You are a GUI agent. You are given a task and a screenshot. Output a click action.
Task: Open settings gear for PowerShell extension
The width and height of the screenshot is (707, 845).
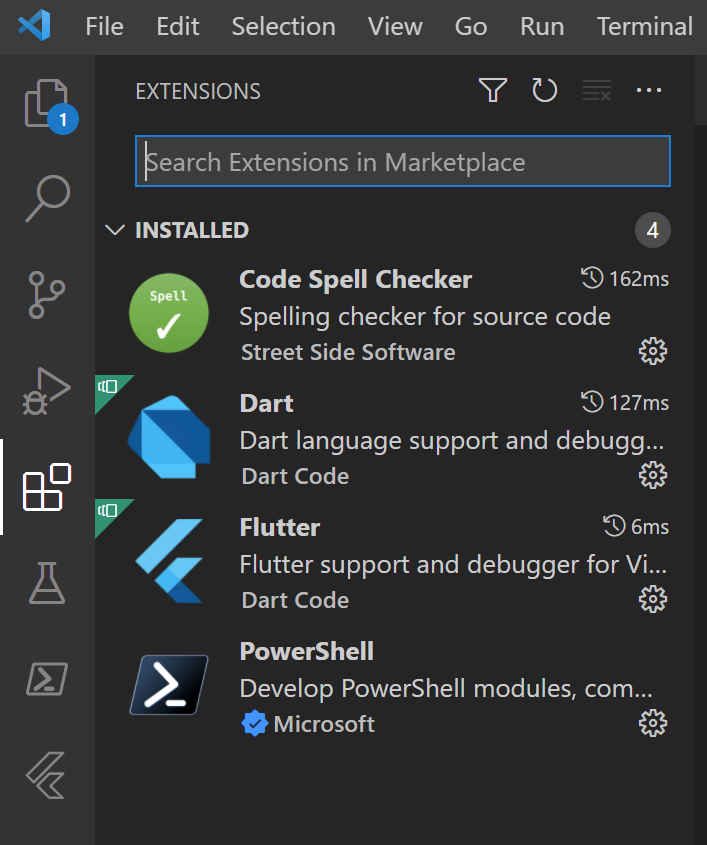tap(652, 723)
